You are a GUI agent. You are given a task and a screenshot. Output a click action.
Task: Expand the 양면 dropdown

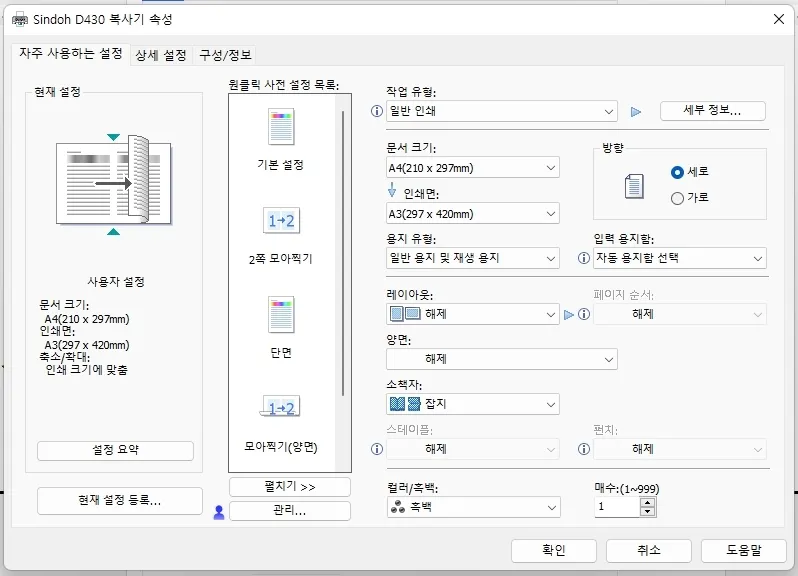pos(502,359)
